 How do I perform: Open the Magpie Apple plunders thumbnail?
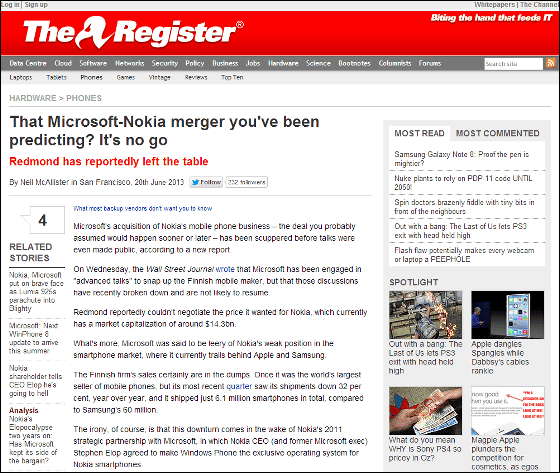[508, 410]
